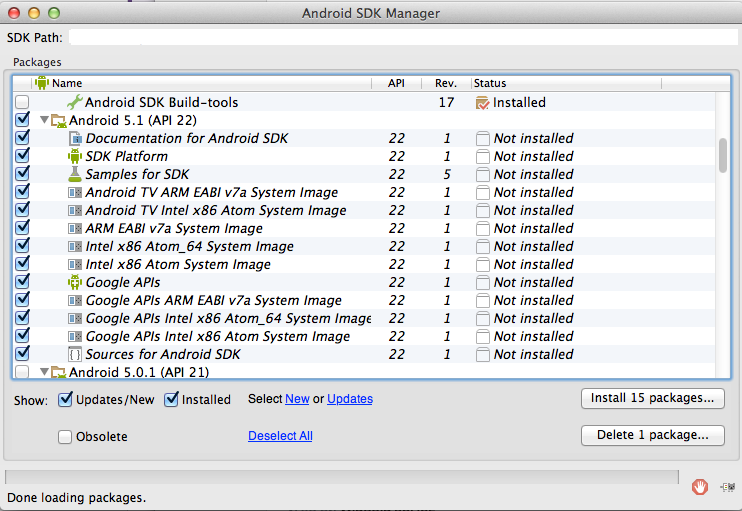Screen dimensions: 742x511
Task: Toggle the Installed filter checkbox
Action: click(x=171, y=399)
